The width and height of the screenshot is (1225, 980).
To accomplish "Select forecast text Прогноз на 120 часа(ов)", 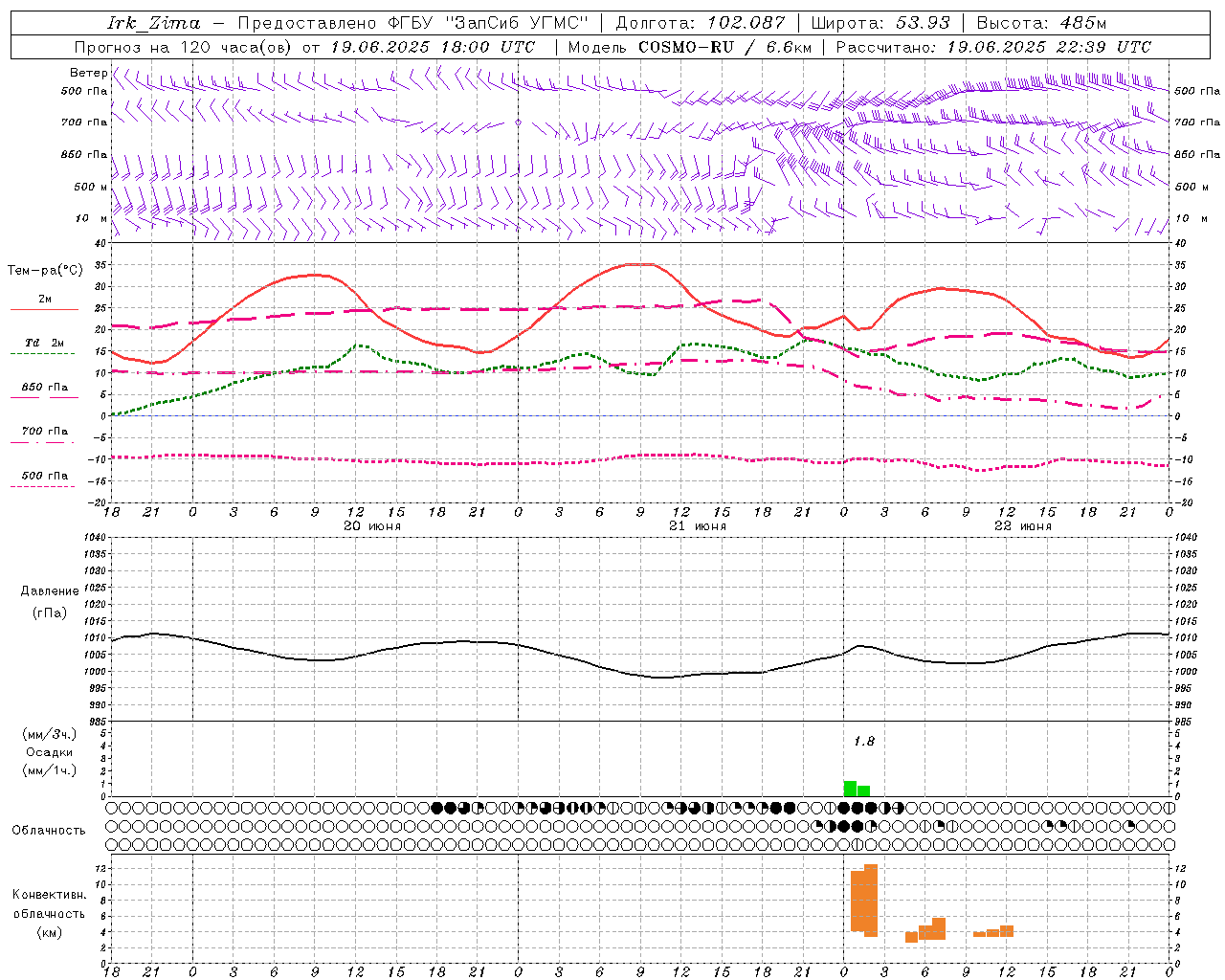I will 184,47.
